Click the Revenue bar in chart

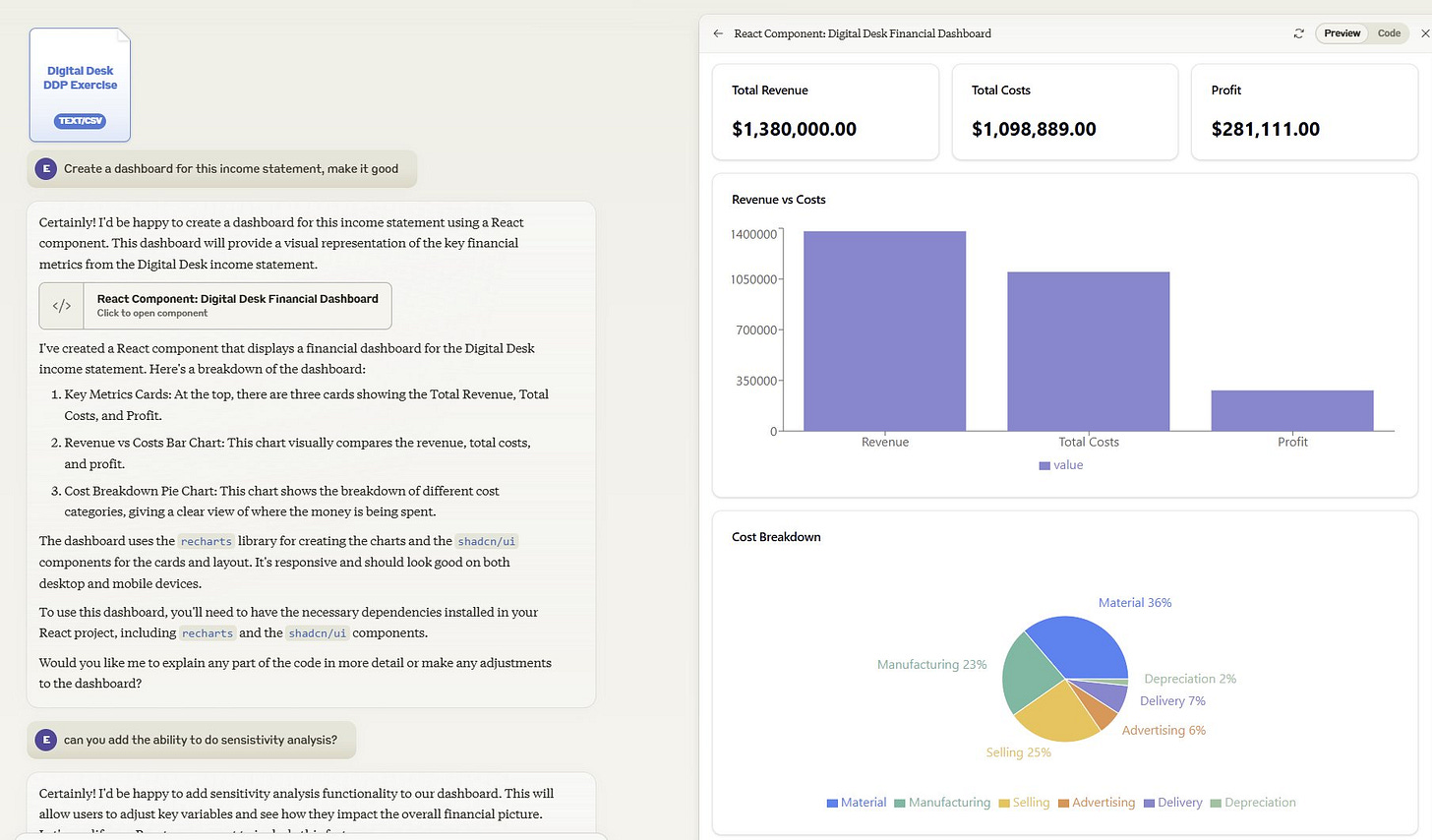[x=884, y=330]
